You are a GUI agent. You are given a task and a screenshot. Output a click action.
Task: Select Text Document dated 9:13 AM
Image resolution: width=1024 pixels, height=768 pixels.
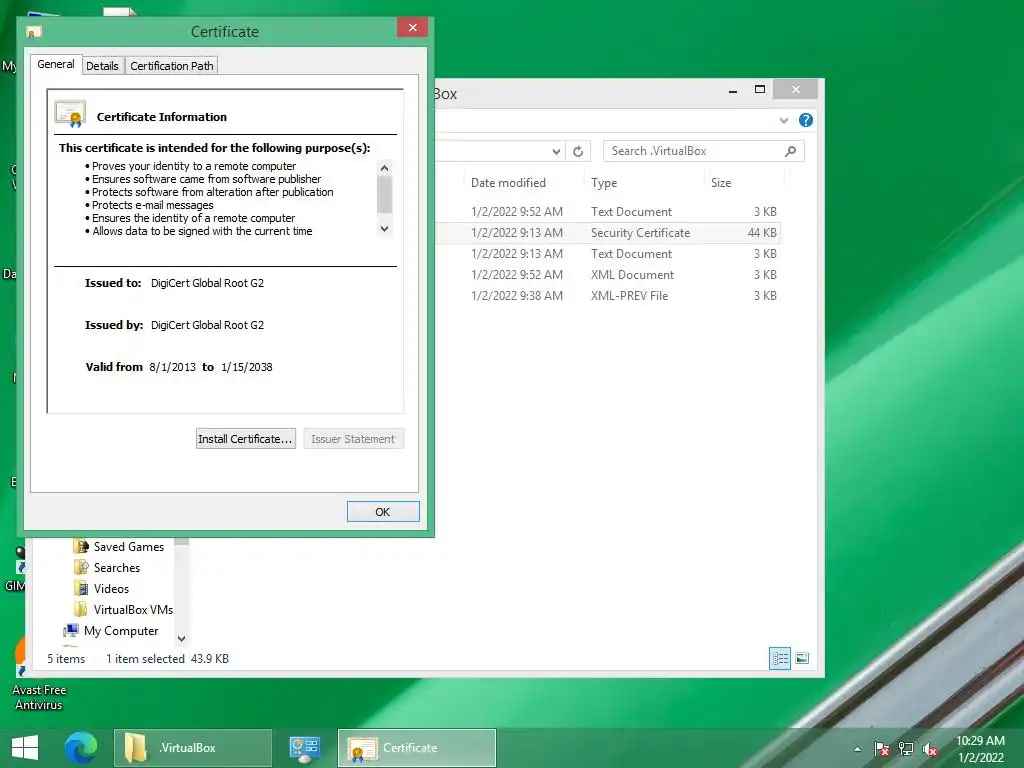607,254
